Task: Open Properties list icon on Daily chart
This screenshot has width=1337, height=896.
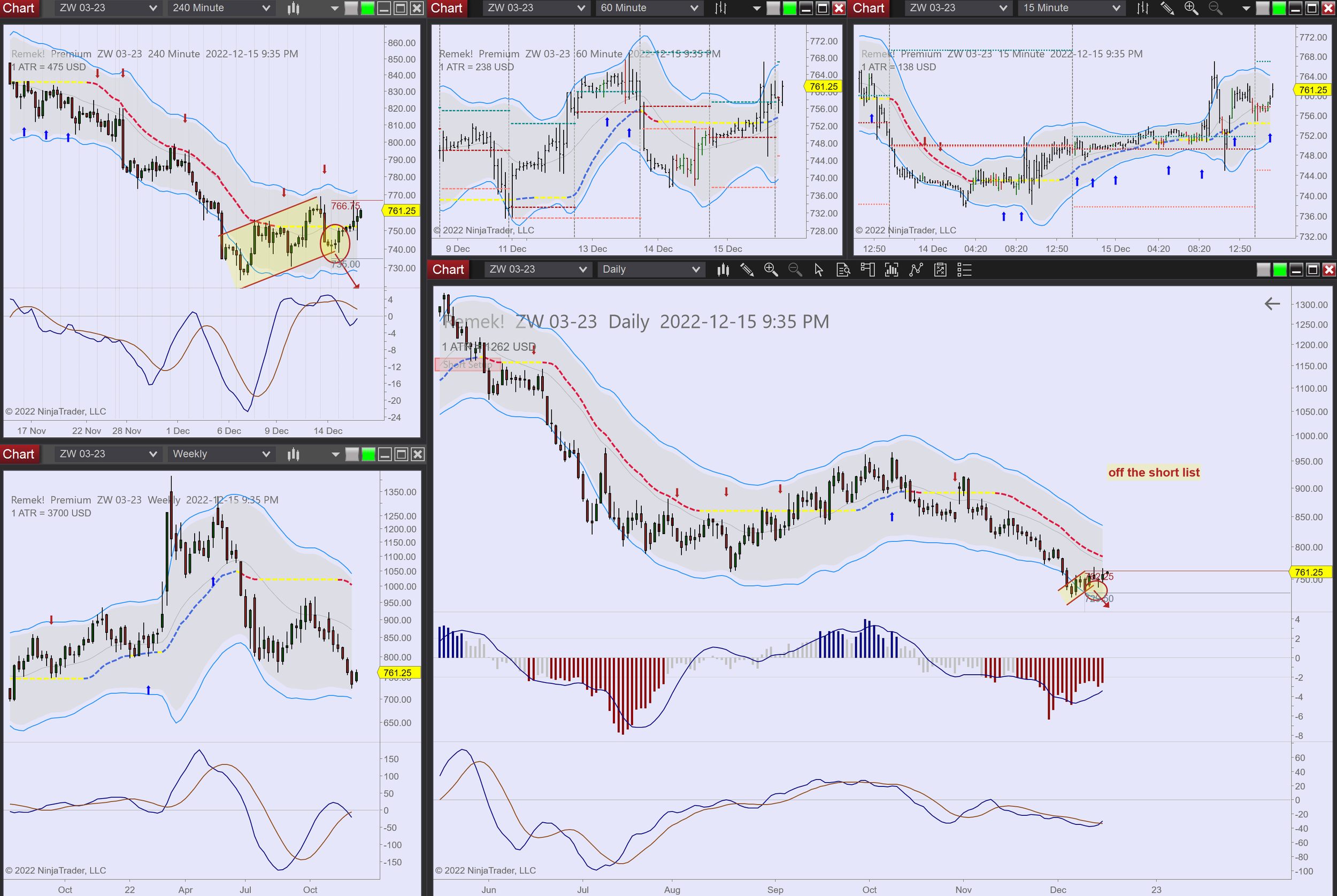Action: [964, 270]
